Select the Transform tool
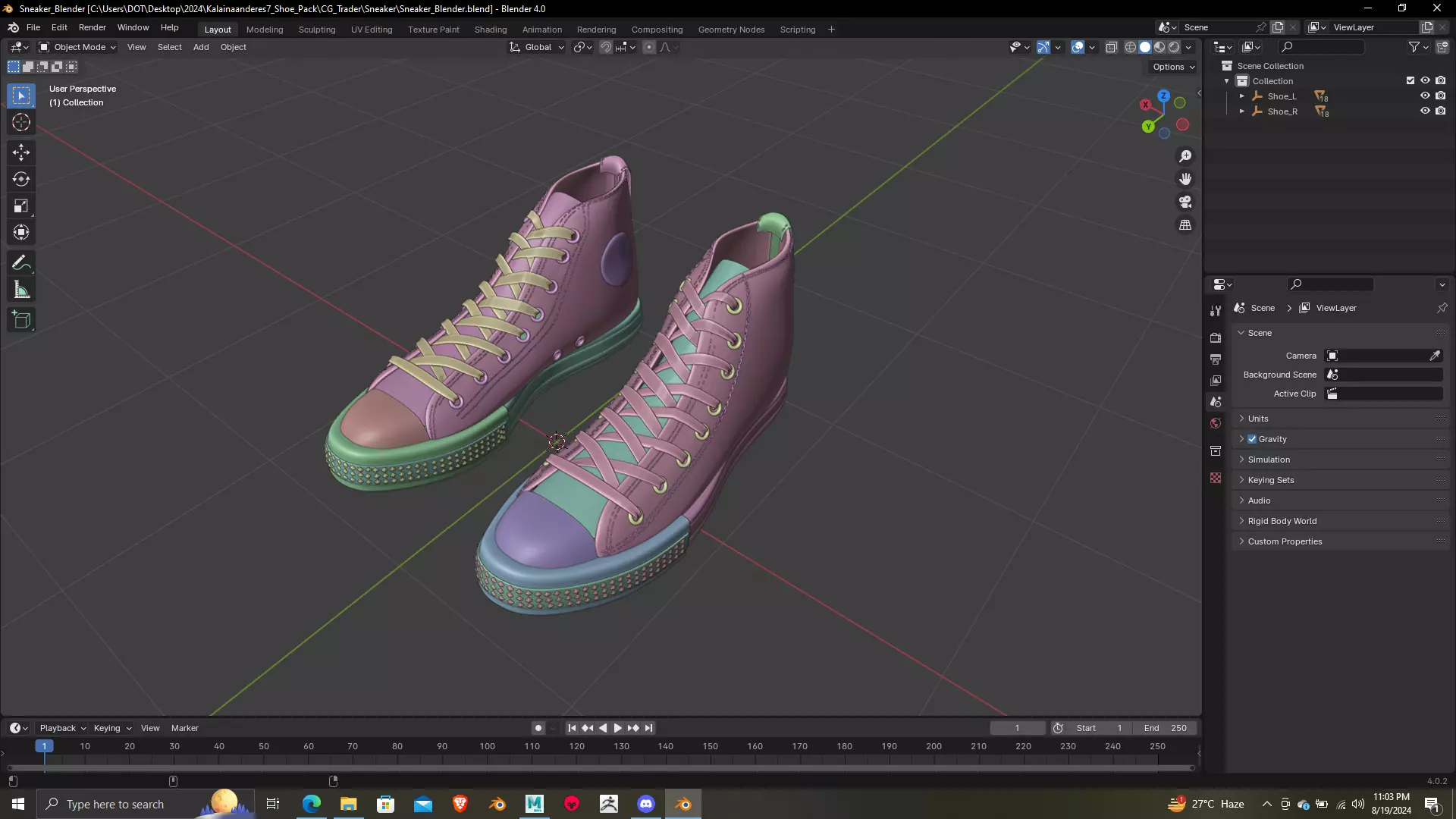Screen dimensions: 1456x819 21,232
